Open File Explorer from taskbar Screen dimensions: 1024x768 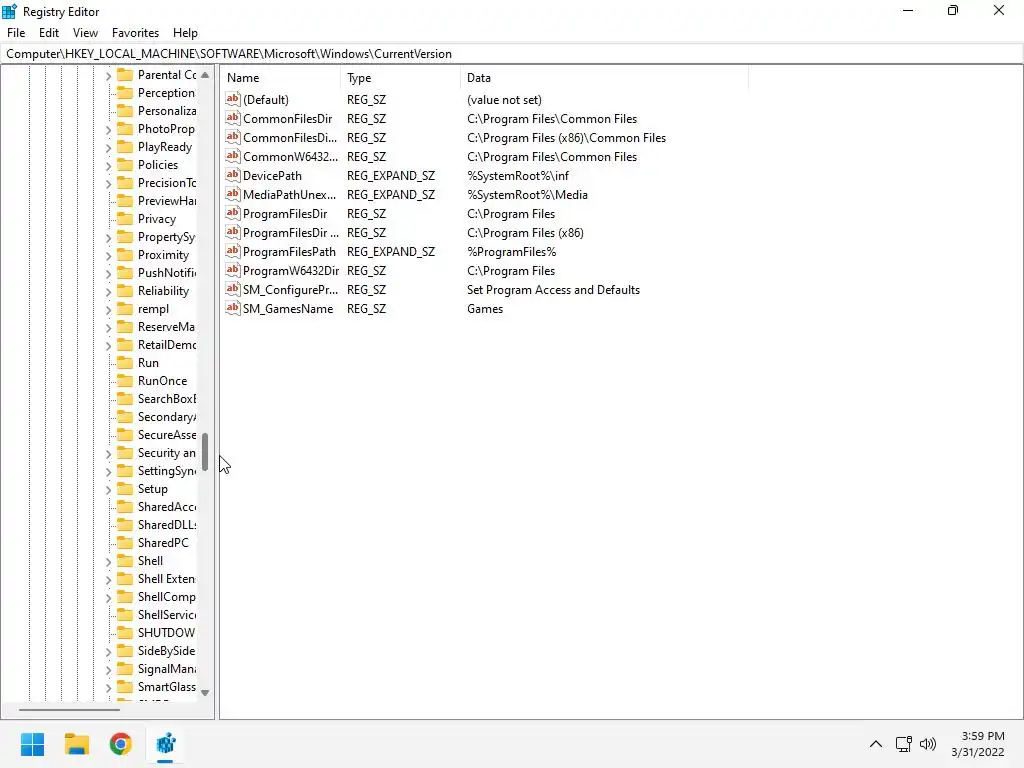pyautogui.click(x=76, y=744)
